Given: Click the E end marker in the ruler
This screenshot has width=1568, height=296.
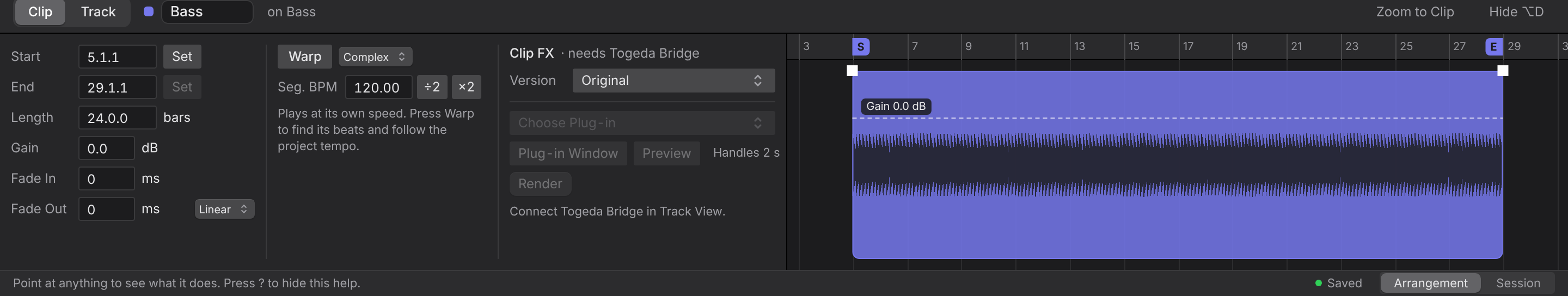Looking at the screenshot, I should (1494, 47).
